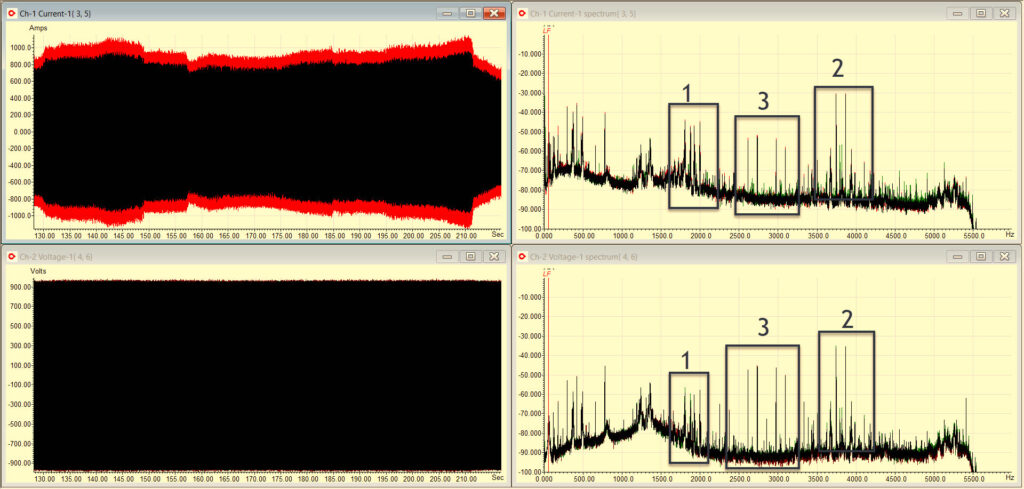
Task: Click the '1000.00' amplitude tick in Current-1 window
Action: 21,48
